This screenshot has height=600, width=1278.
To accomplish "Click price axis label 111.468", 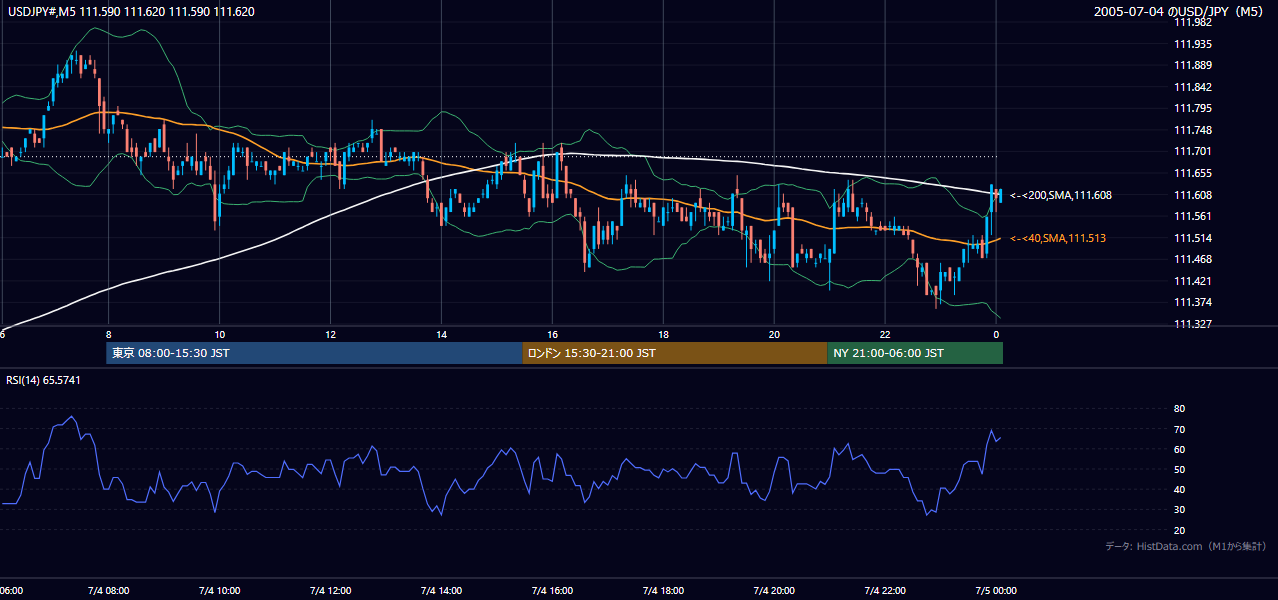I will pyautogui.click(x=1193, y=259).
